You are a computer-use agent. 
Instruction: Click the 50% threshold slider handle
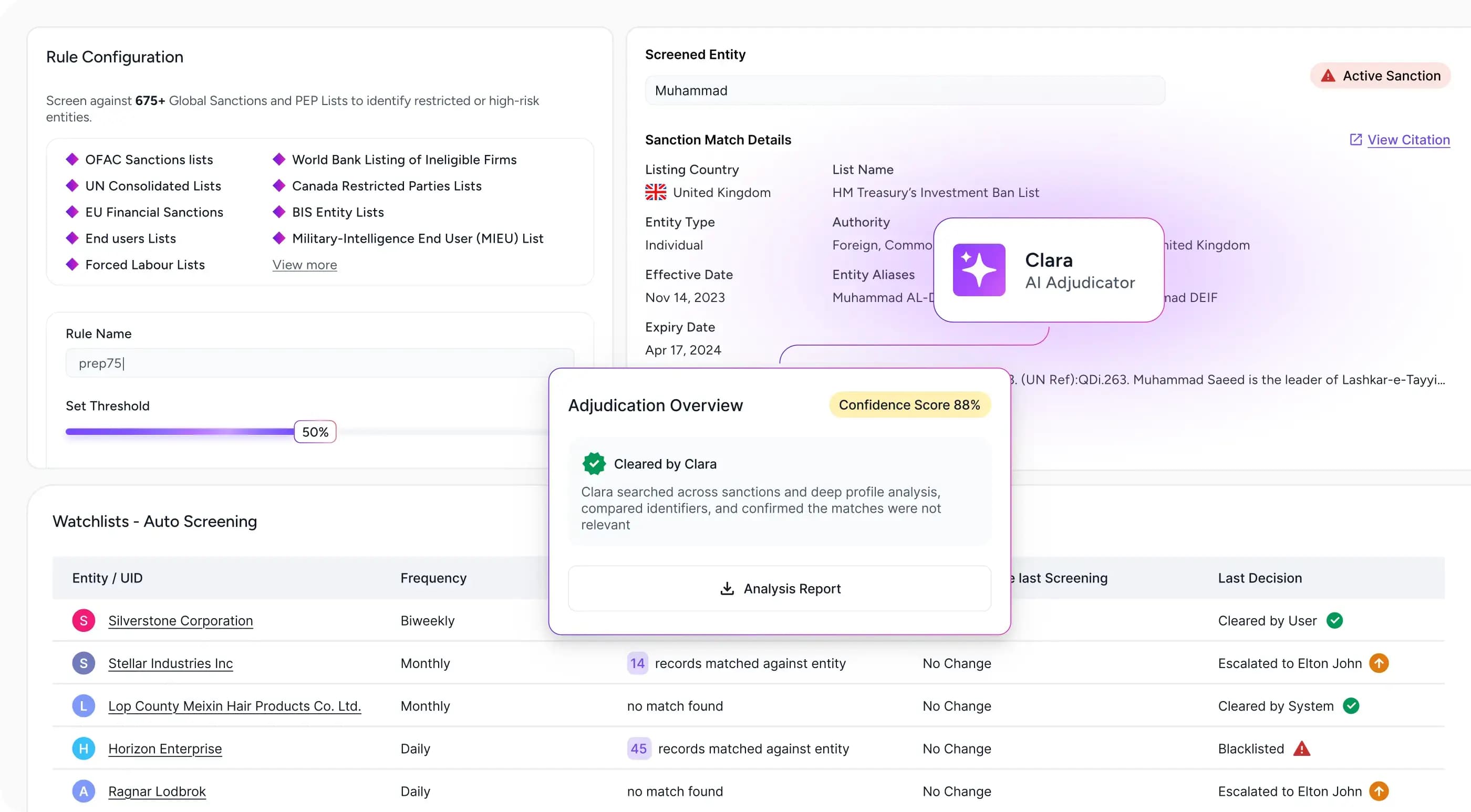pyautogui.click(x=315, y=432)
